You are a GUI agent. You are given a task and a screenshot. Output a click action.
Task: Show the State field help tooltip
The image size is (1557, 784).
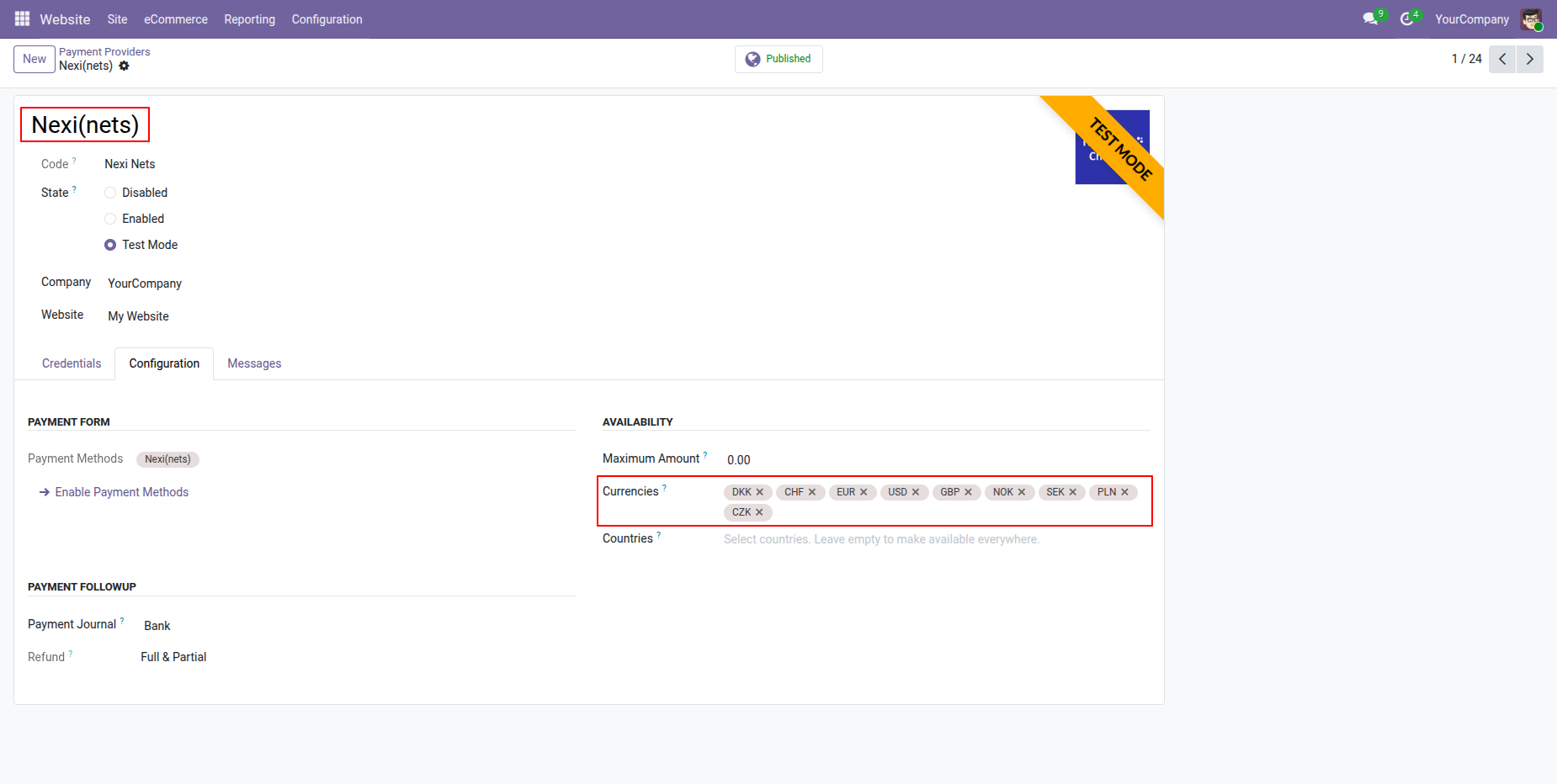pyautogui.click(x=74, y=189)
